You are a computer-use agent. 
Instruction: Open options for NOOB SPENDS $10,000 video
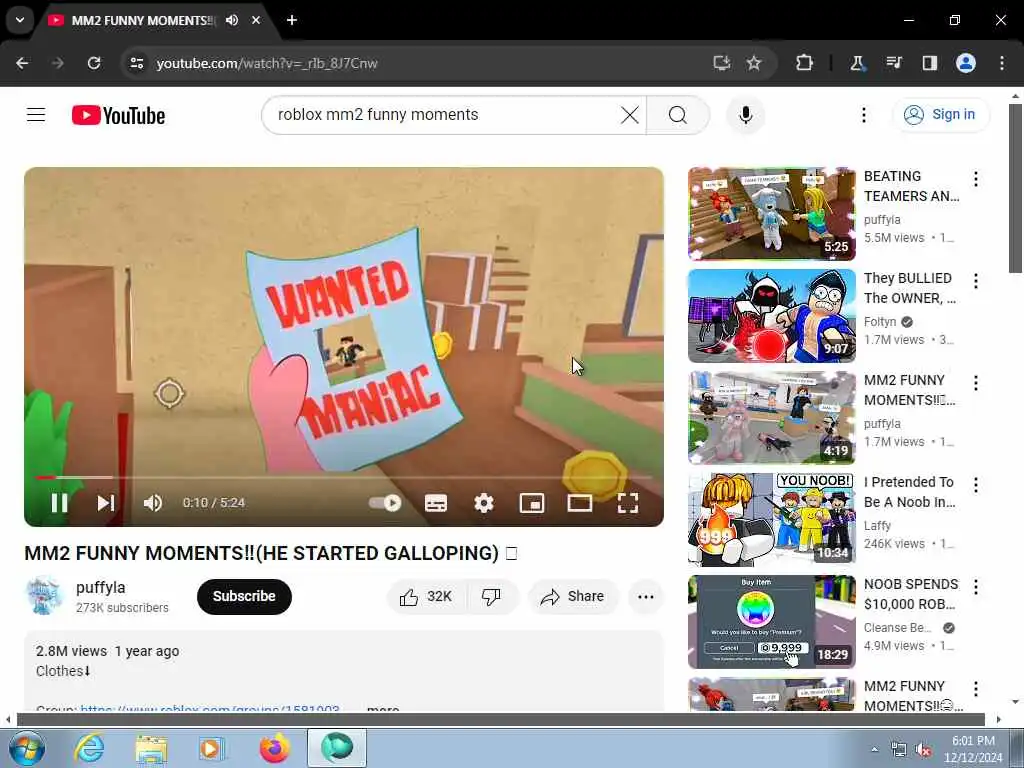(976, 586)
